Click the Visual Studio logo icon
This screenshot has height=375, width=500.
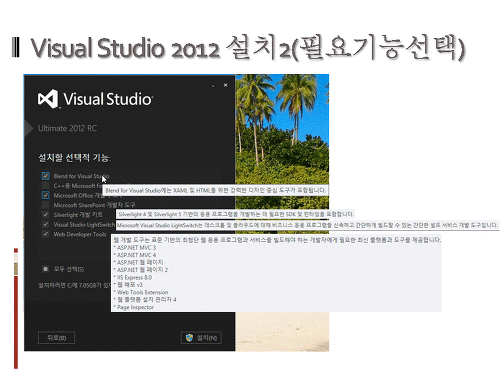pos(48,99)
